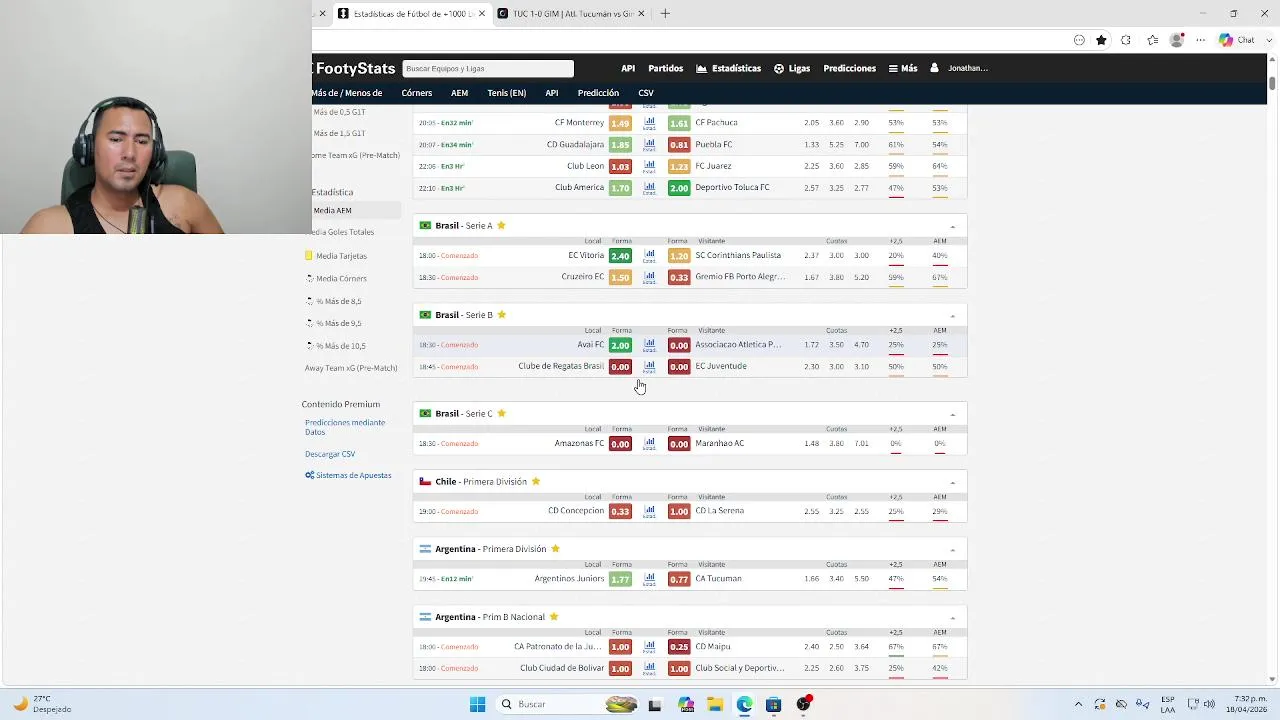The height and width of the screenshot is (720, 1280).
Task: Collapse the Brasil Serie C section
Action: click(952, 414)
